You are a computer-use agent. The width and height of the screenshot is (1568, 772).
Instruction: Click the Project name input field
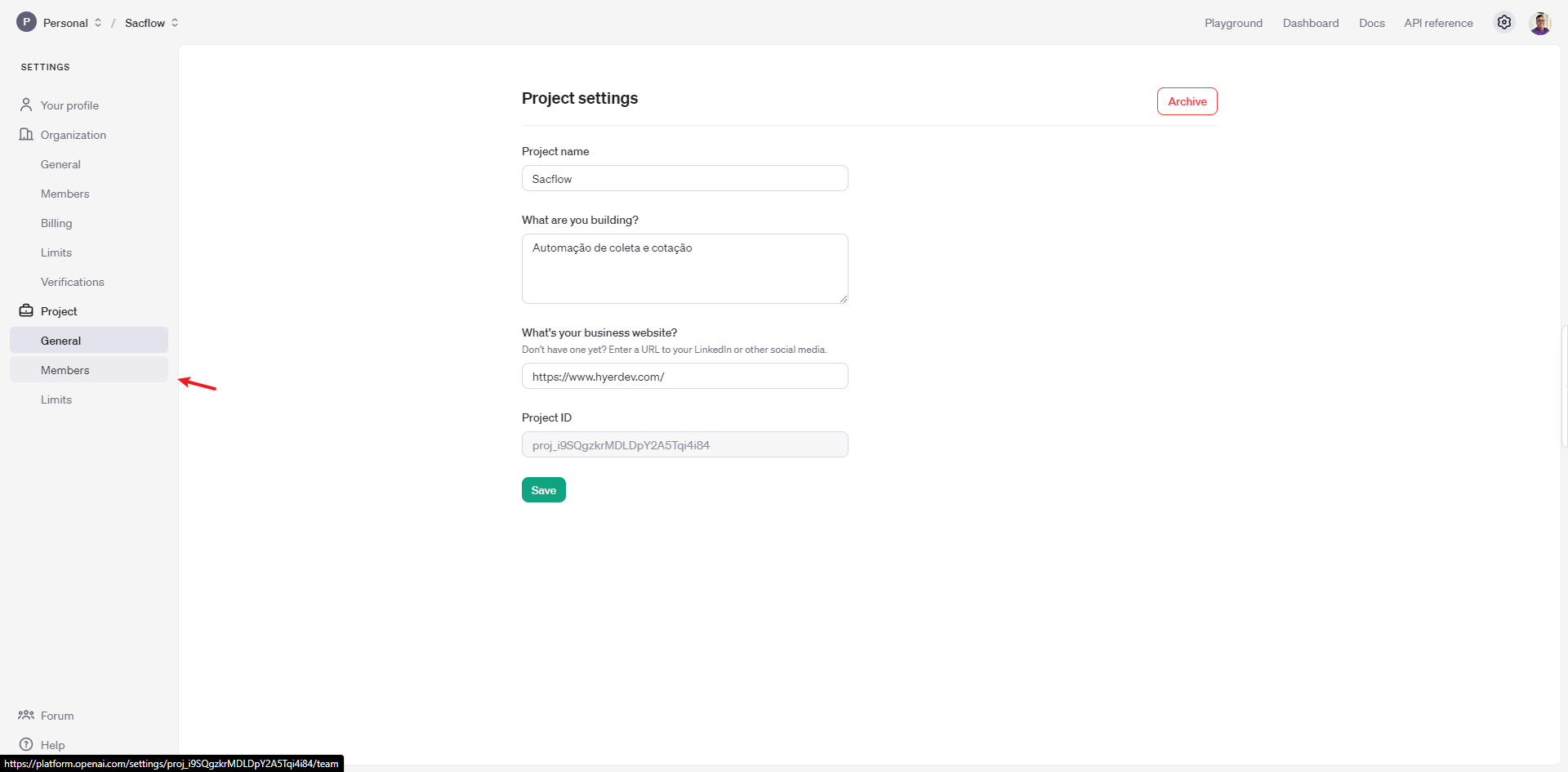(x=684, y=179)
